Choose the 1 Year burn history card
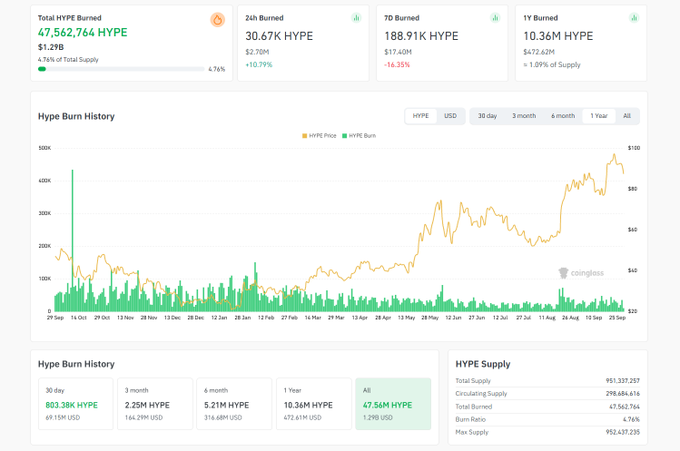Screen dimensions: 680x451 [x=314, y=404]
